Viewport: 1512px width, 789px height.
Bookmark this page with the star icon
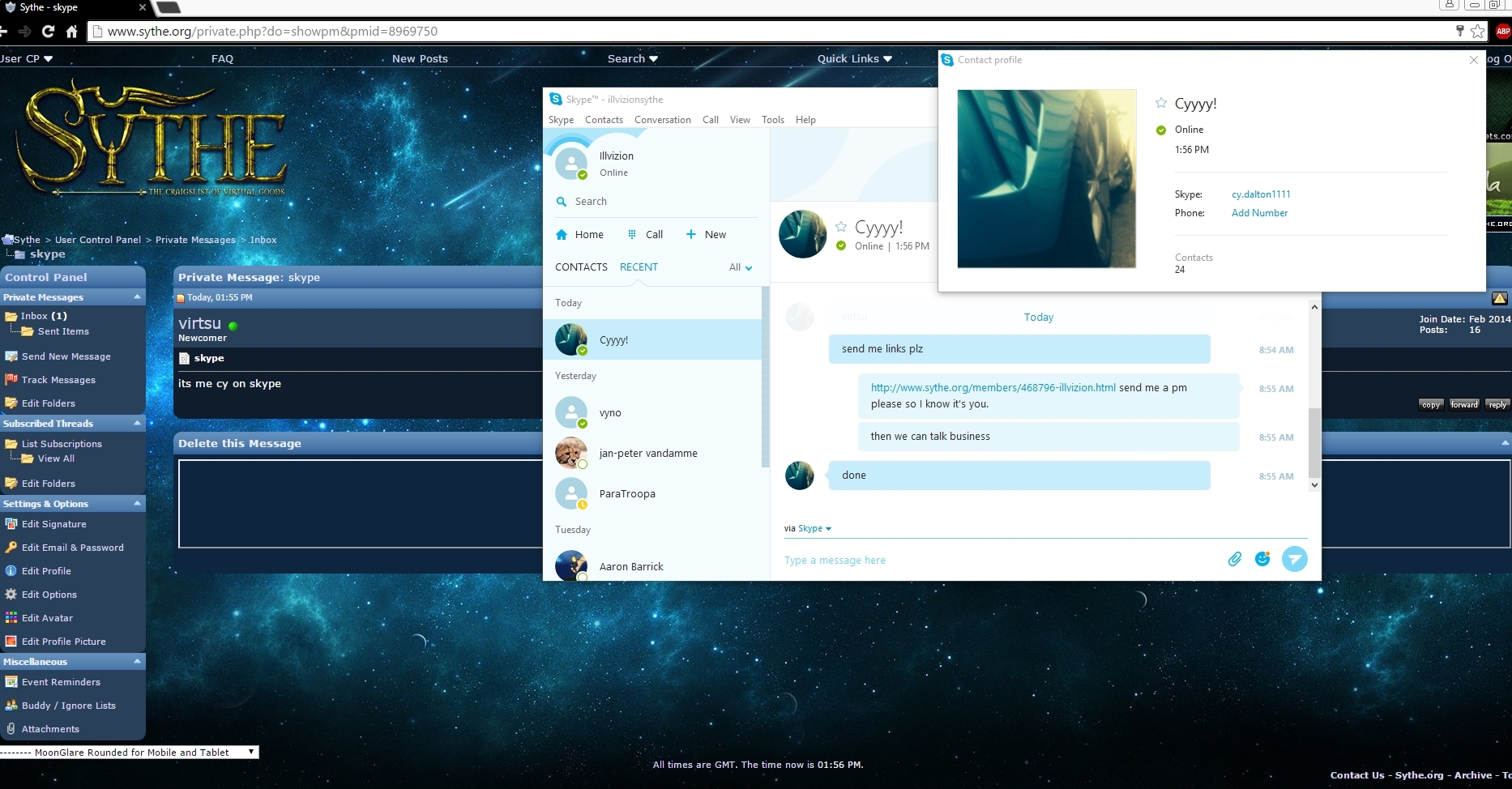[x=1478, y=32]
